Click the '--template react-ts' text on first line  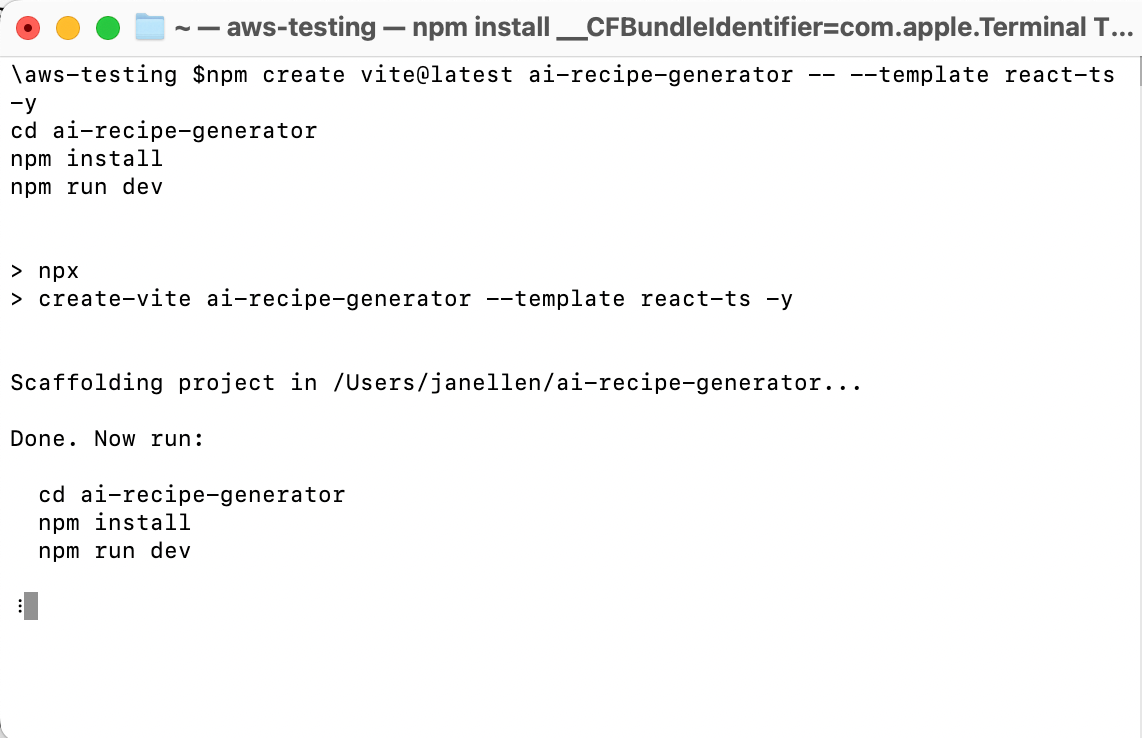point(982,75)
